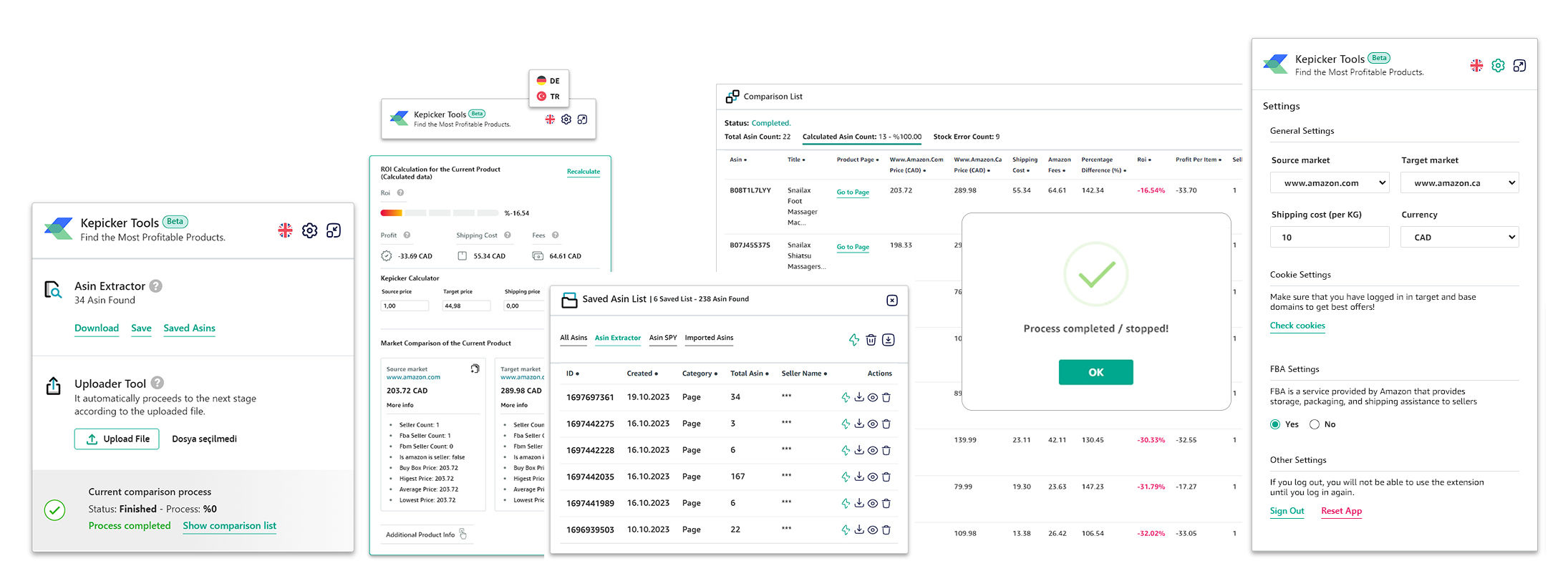The image size is (1568, 566).
Task: Click the Roi progress bar
Action: (440, 213)
